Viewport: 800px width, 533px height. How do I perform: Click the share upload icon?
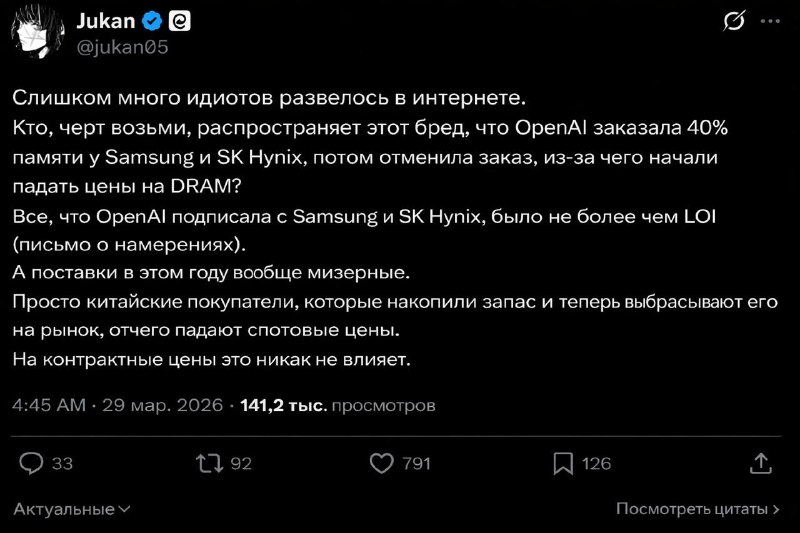coord(761,463)
